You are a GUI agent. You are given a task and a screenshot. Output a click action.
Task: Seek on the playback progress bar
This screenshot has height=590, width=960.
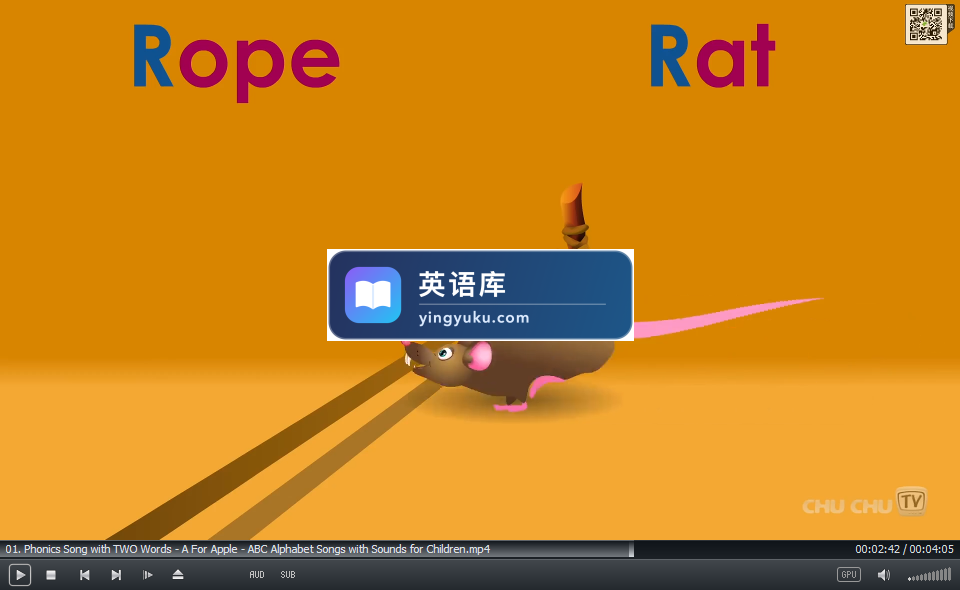click(x=480, y=549)
